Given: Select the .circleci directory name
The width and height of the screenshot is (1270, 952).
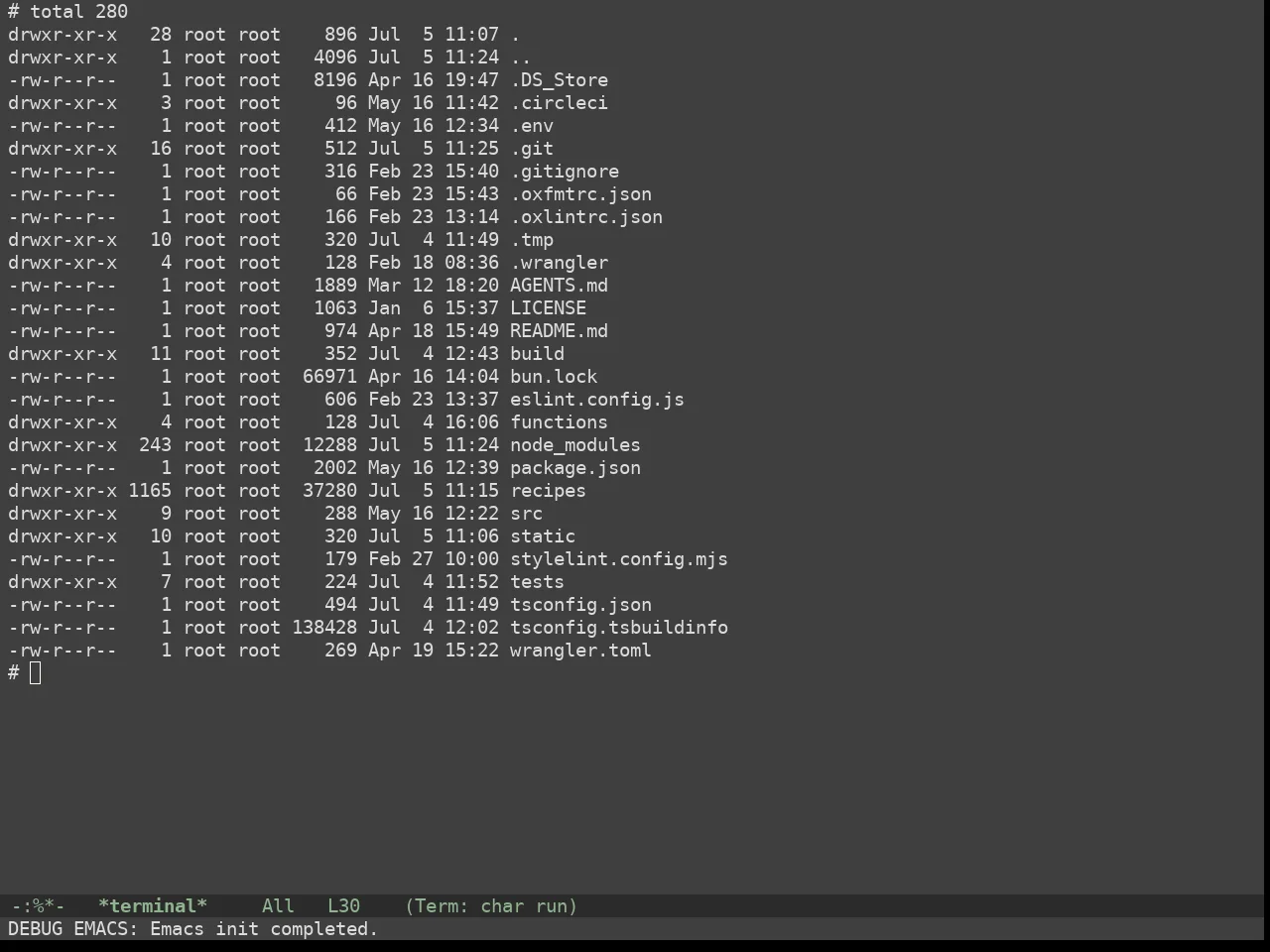Looking at the screenshot, I should (559, 103).
